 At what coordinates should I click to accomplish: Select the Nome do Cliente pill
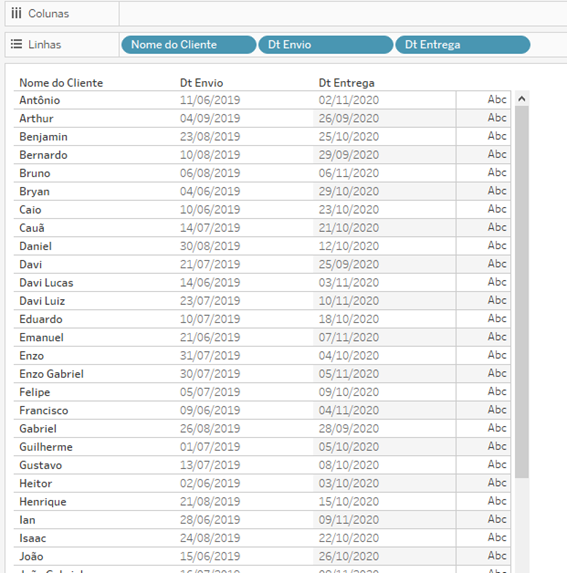click(189, 45)
